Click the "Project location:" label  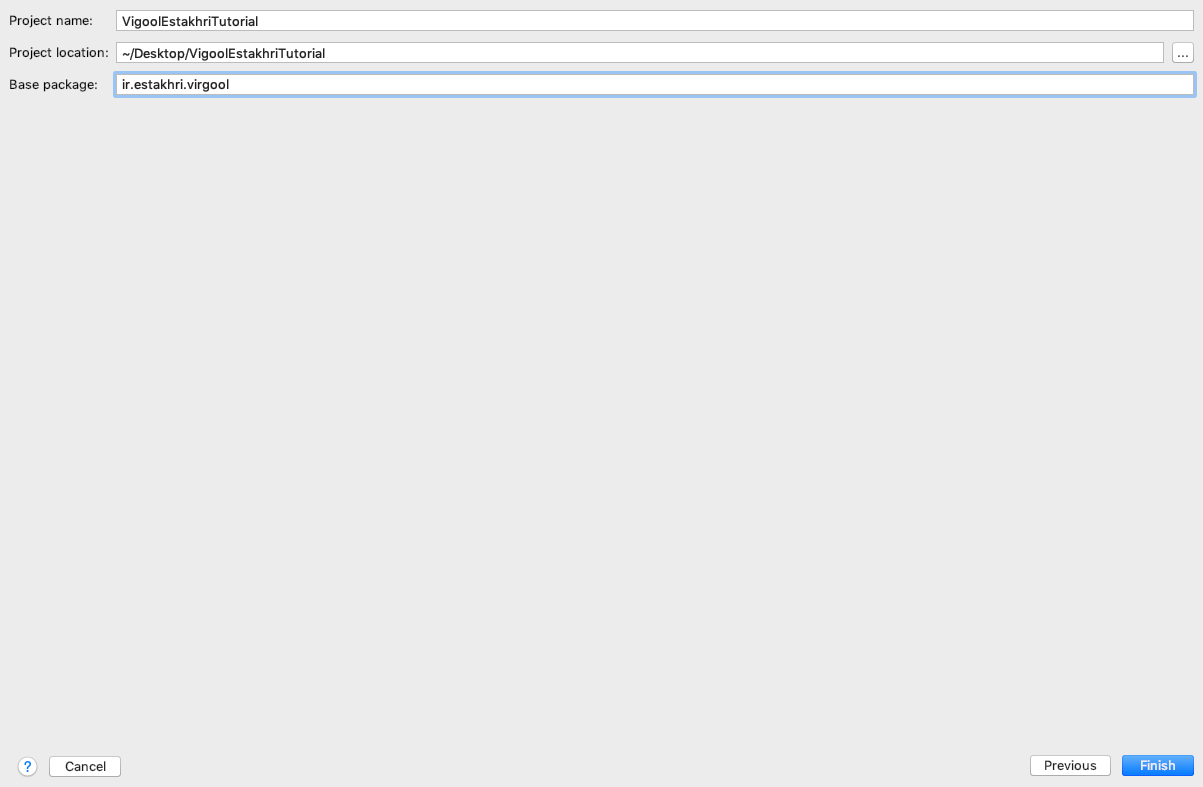[59, 53]
